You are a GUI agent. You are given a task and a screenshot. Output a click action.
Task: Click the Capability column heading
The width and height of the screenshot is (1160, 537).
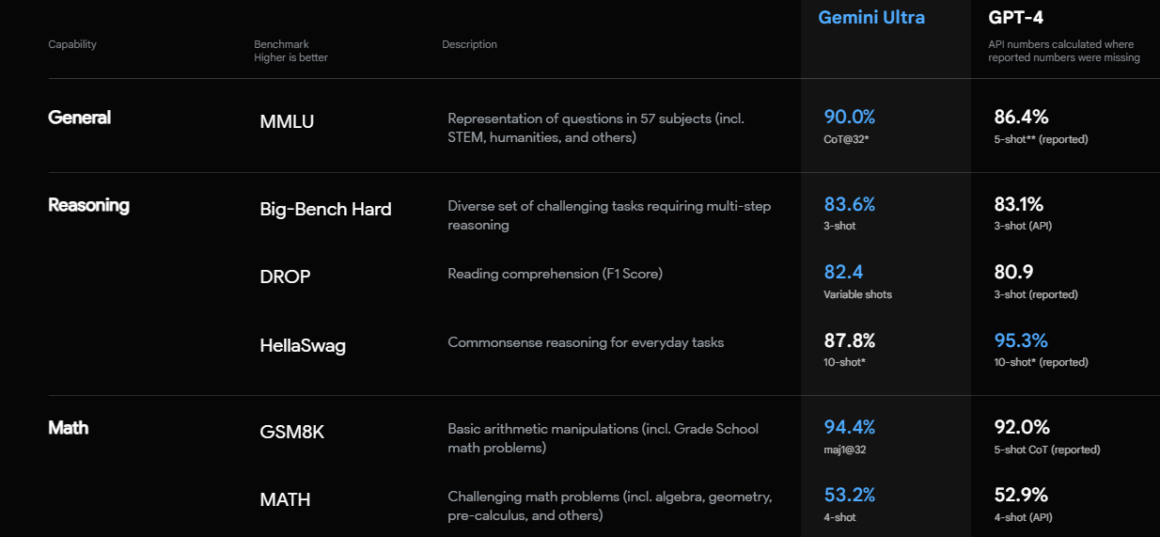(72, 45)
